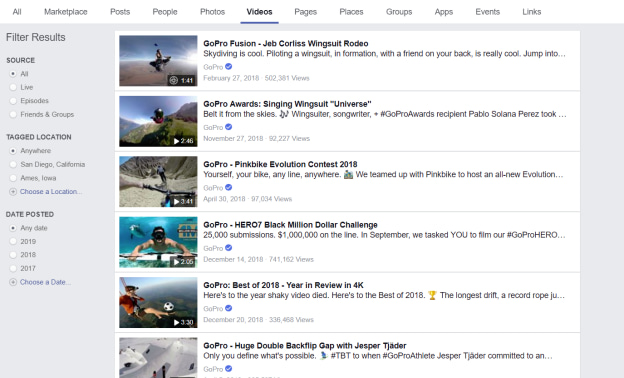The width and height of the screenshot is (624, 378).
Task: Open GoPro page link under Best of 2018 video
Action: pos(213,309)
